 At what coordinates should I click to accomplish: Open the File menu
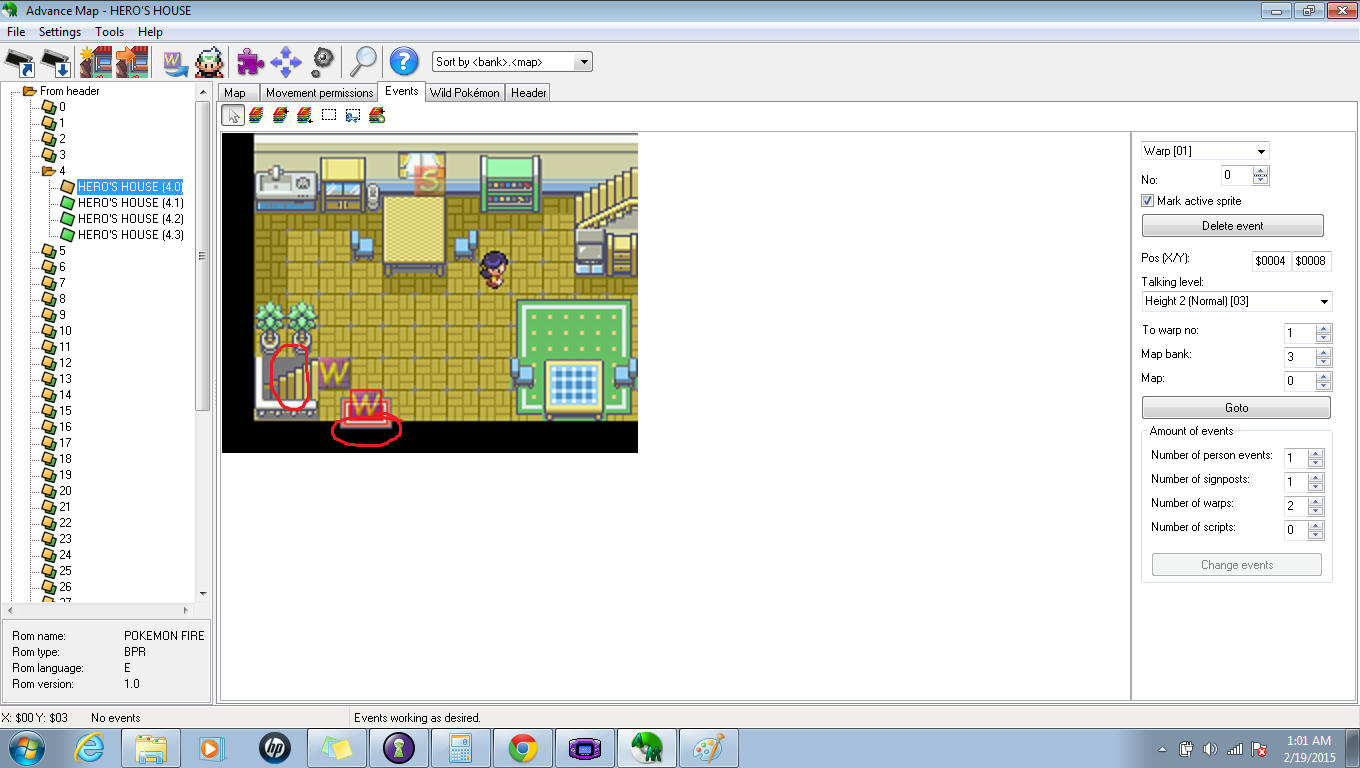point(16,32)
